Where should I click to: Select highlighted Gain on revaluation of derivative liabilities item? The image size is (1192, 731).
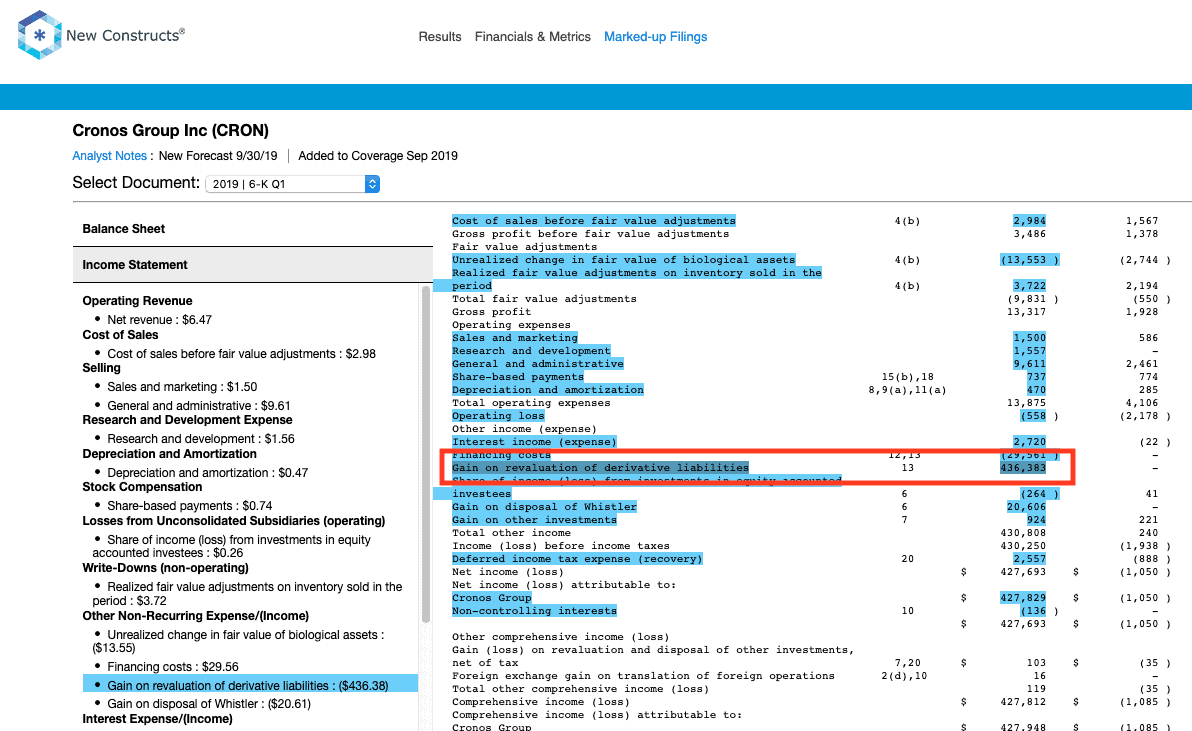pyautogui.click(x=250, y=685)
